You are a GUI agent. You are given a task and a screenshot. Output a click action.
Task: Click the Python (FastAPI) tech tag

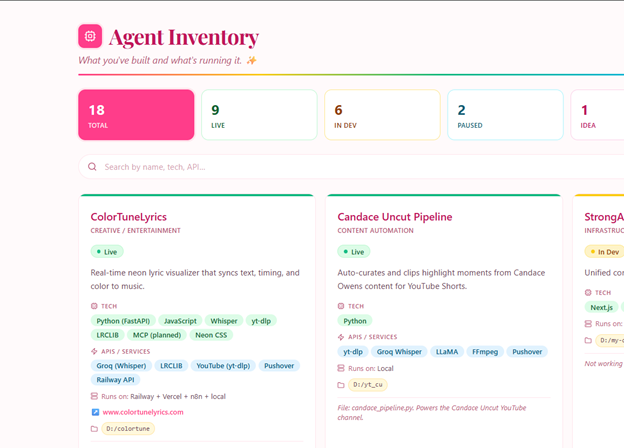(x=123, y=321)
